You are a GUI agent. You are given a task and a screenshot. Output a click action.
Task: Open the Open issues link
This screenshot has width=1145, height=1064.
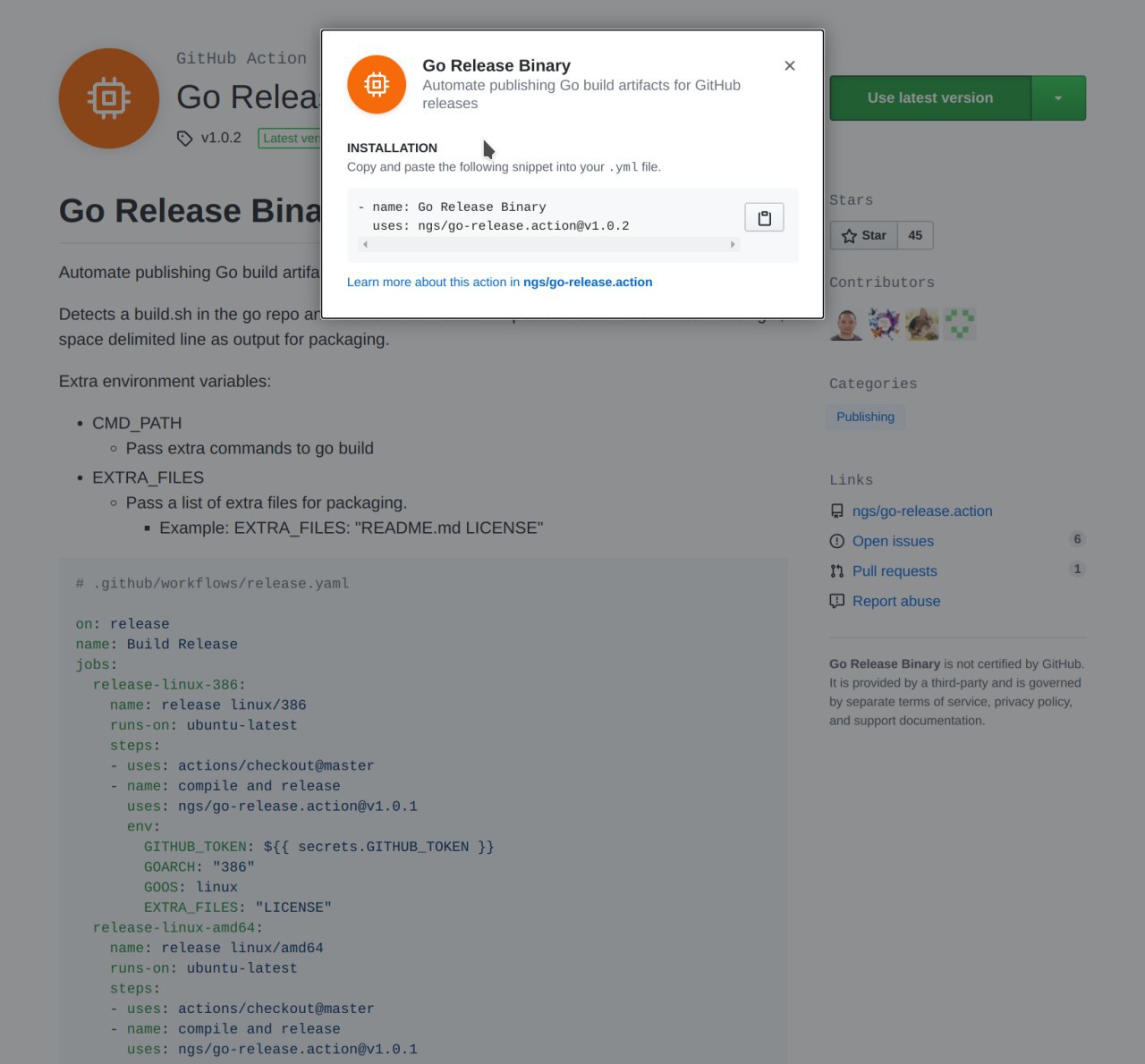click(893, 541)
